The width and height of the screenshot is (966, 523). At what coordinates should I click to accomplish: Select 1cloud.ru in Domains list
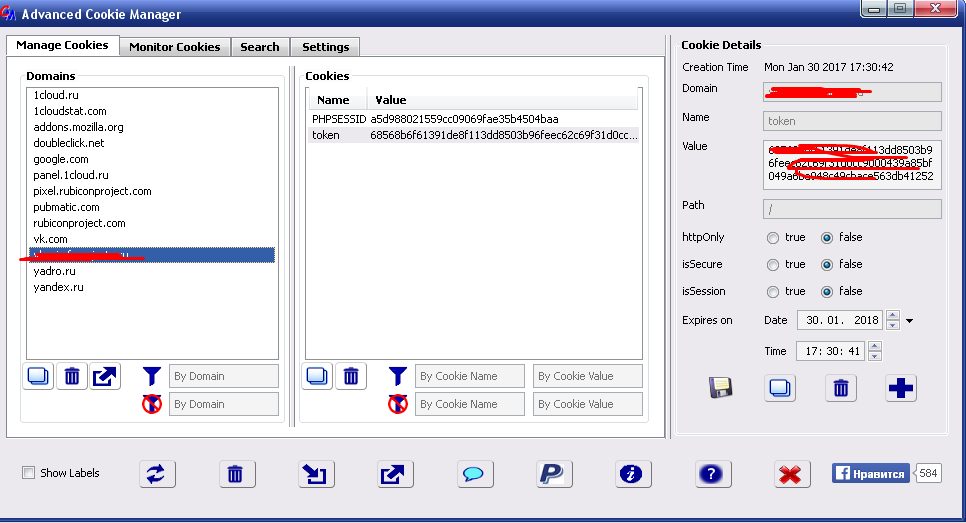coord(152,95)
